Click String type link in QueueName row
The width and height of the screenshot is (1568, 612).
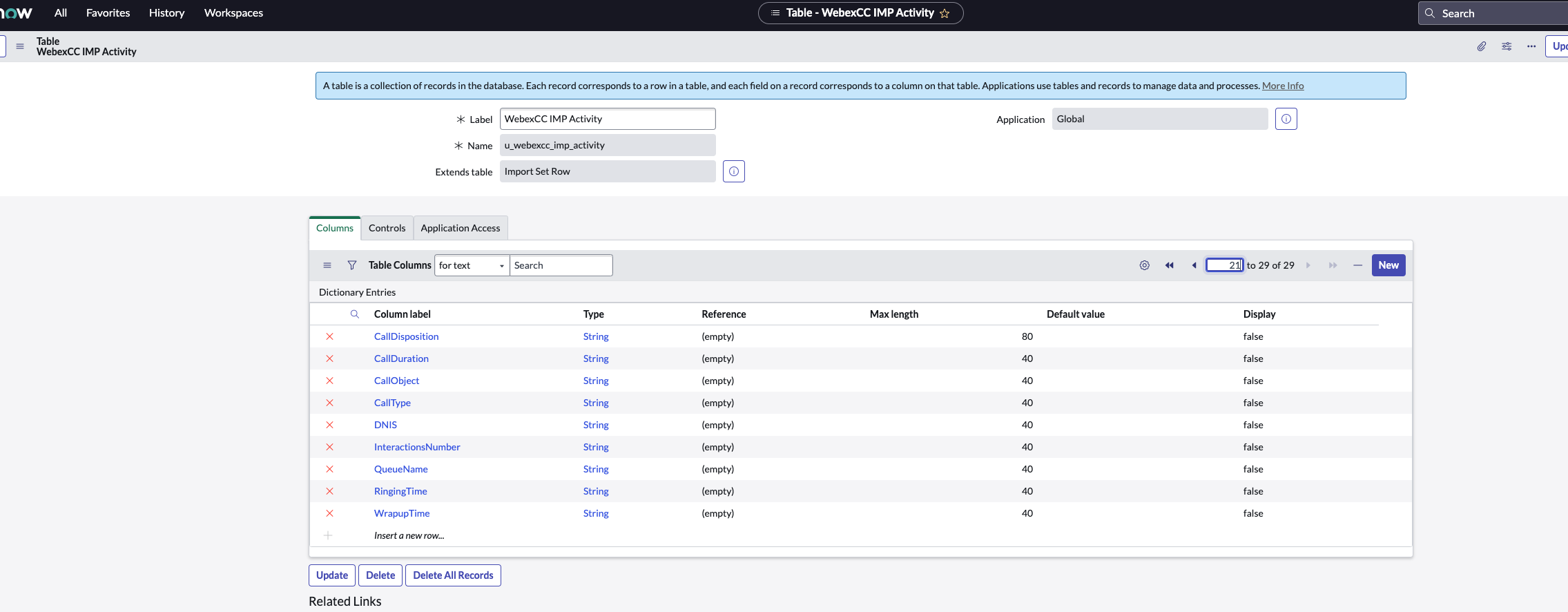(x=596, y=469)
